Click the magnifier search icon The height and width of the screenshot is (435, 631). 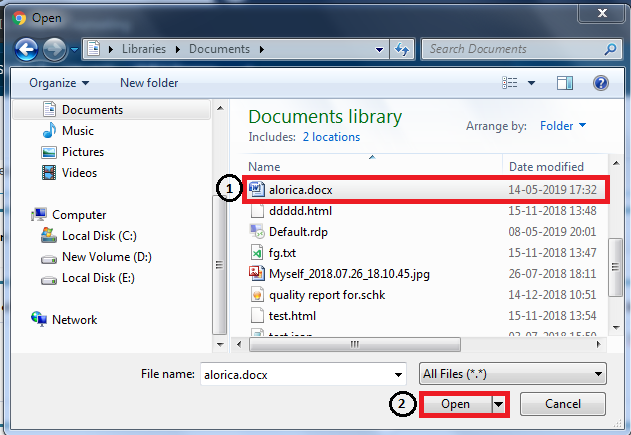pyautogui.click(x=610, y=49)
